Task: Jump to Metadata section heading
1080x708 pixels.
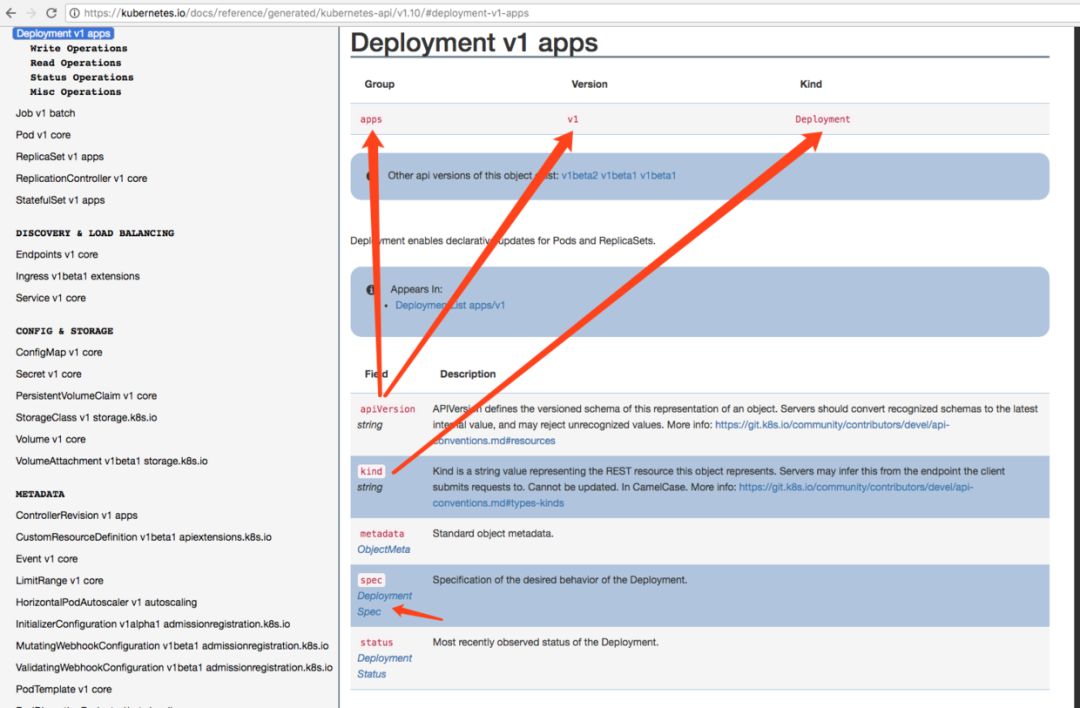Action: point(40,494)
